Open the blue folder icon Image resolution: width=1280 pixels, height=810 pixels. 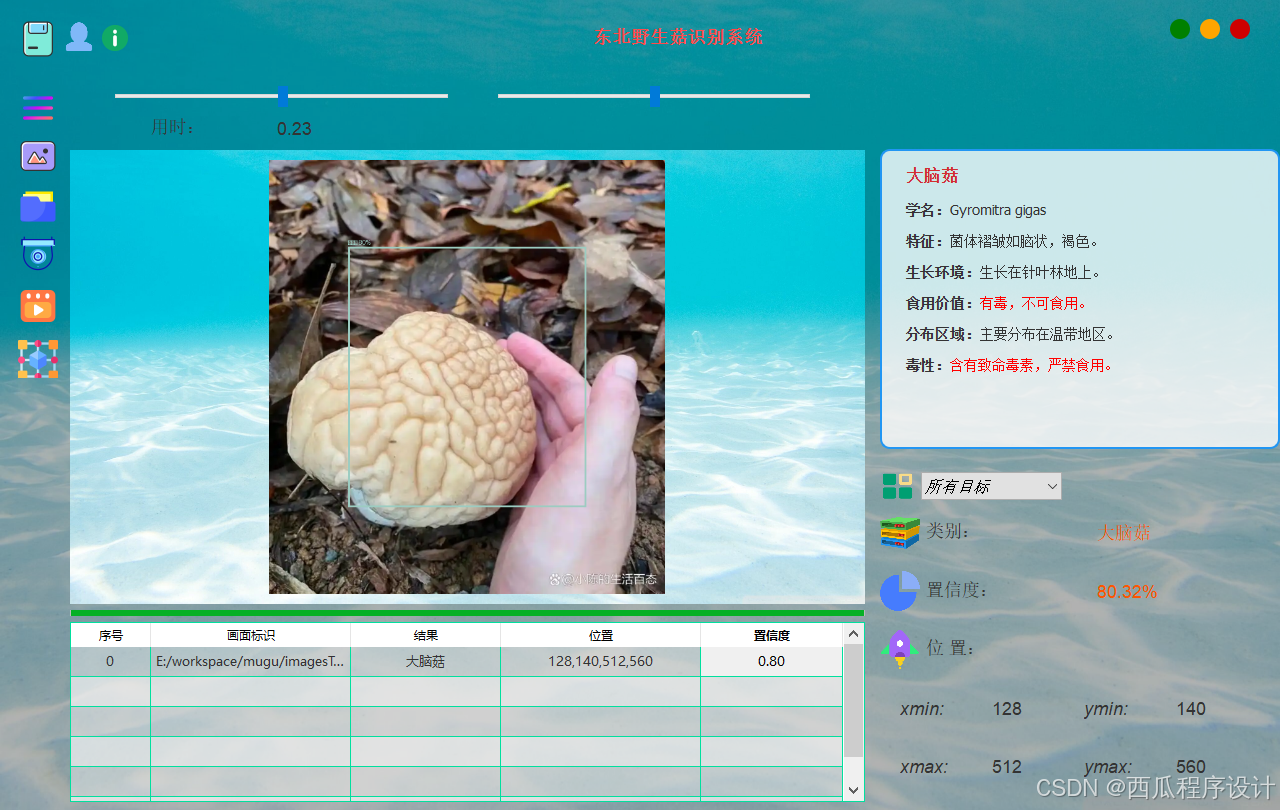tap(38, 206)
